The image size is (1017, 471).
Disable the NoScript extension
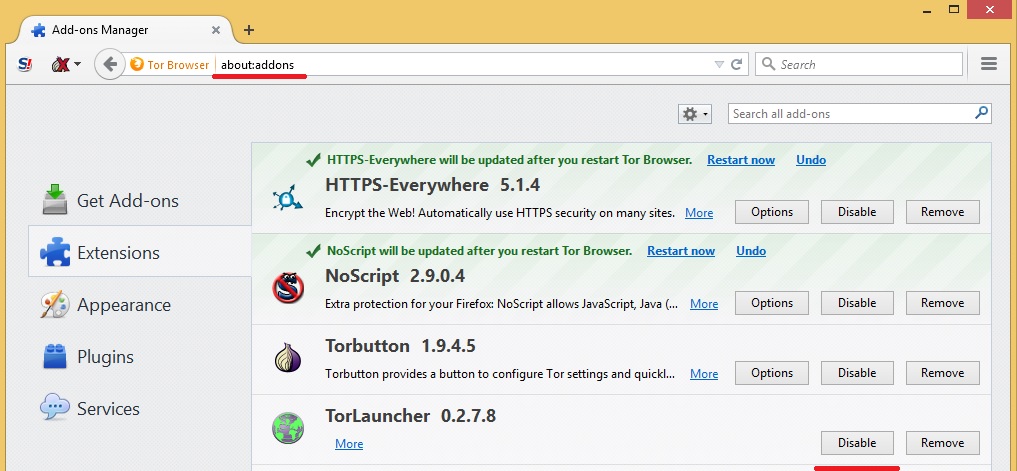coord(857,303)
